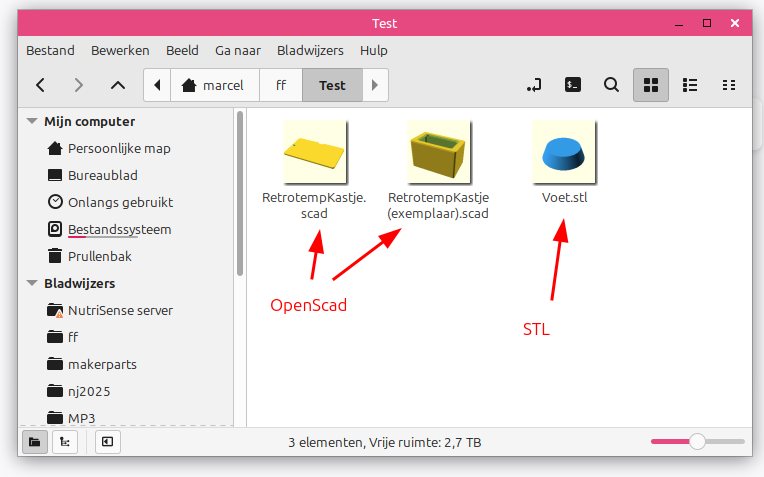Adjust the icon zoom slider
Viewport: 764px width, 477px height.
[697, 441]
